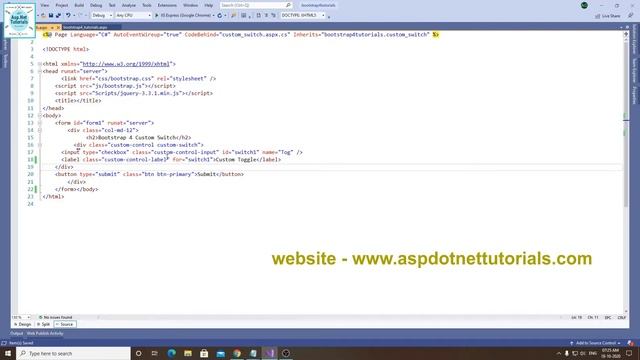Open Microsoft Store from the taskbar
The width and height of the screenshot is (640, 360).
[x=204, y=353]
